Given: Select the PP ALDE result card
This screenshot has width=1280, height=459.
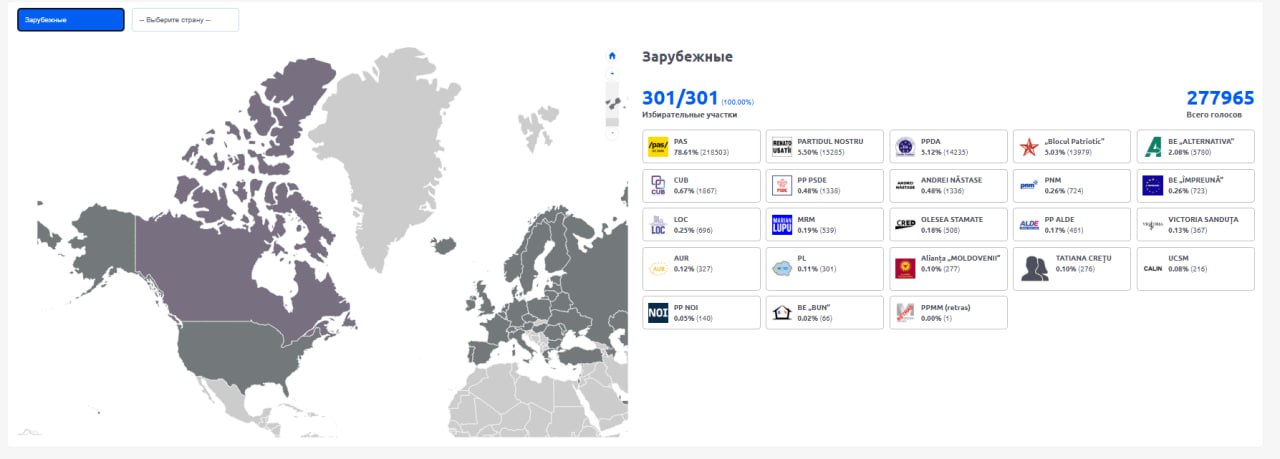Looking at the screenshot, I should tap(1071, 224).
